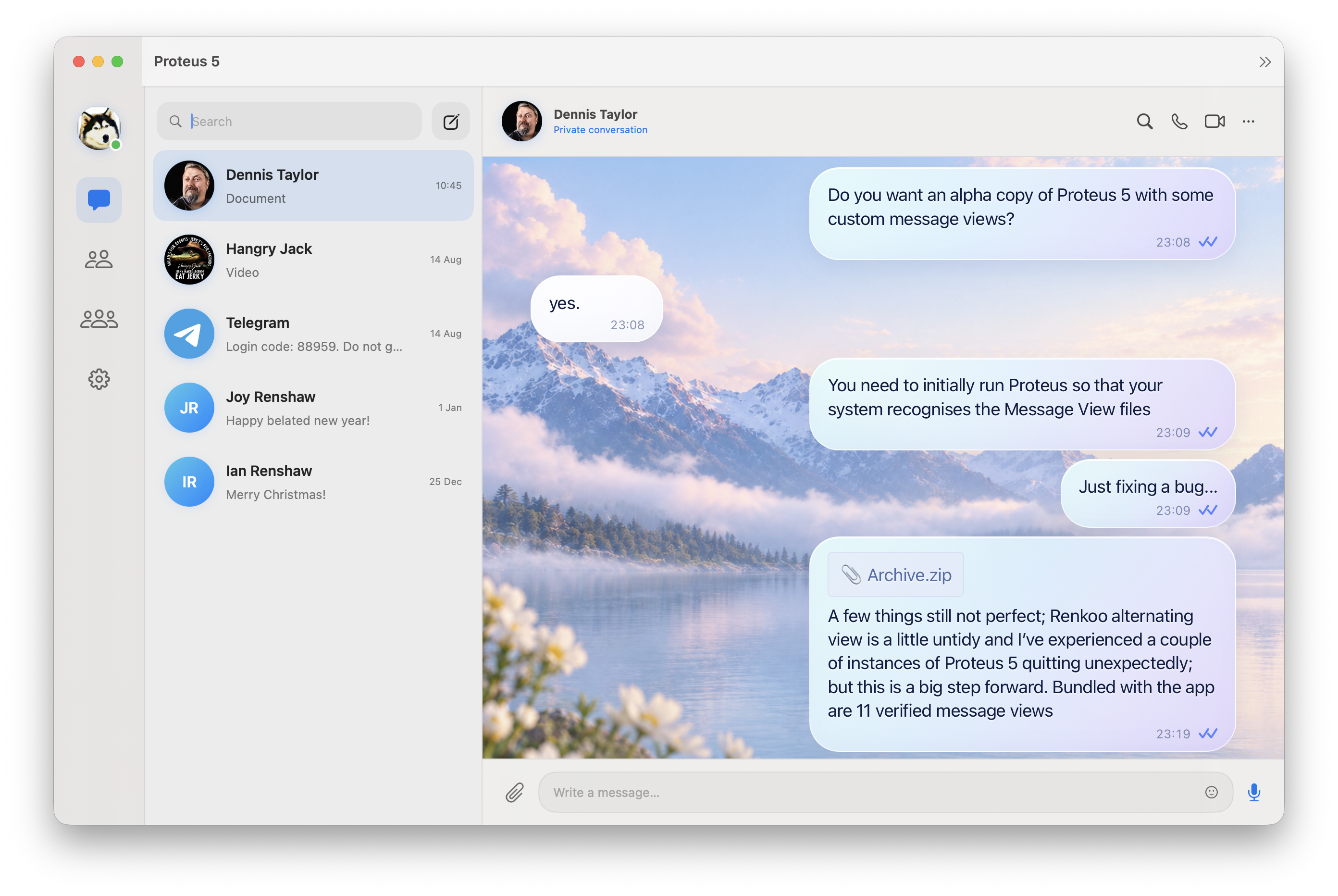Open the Telegram login code chat
This screenshot has width=1338, height=896.
313,334
